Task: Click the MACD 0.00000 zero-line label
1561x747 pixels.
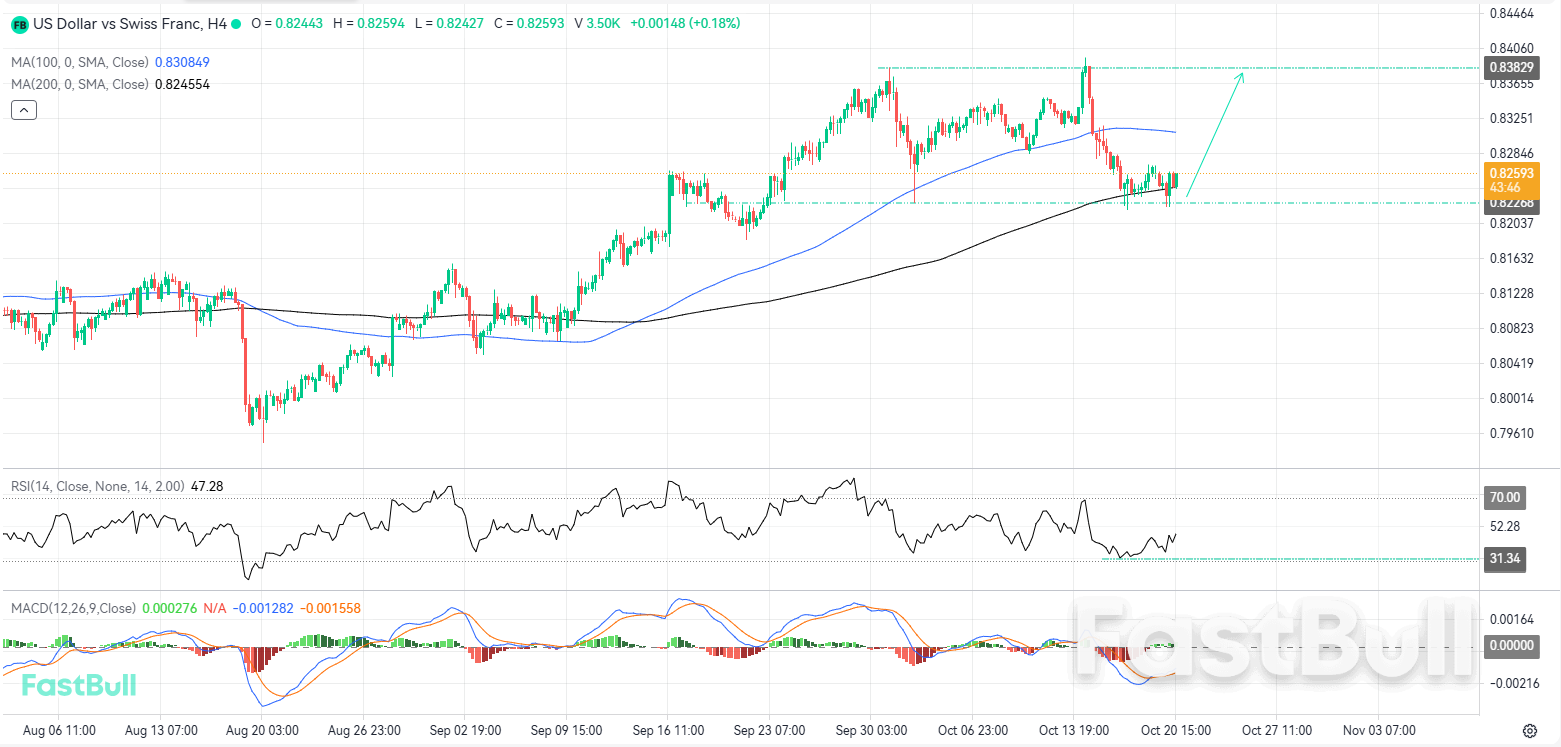Action: [1510, 646]
